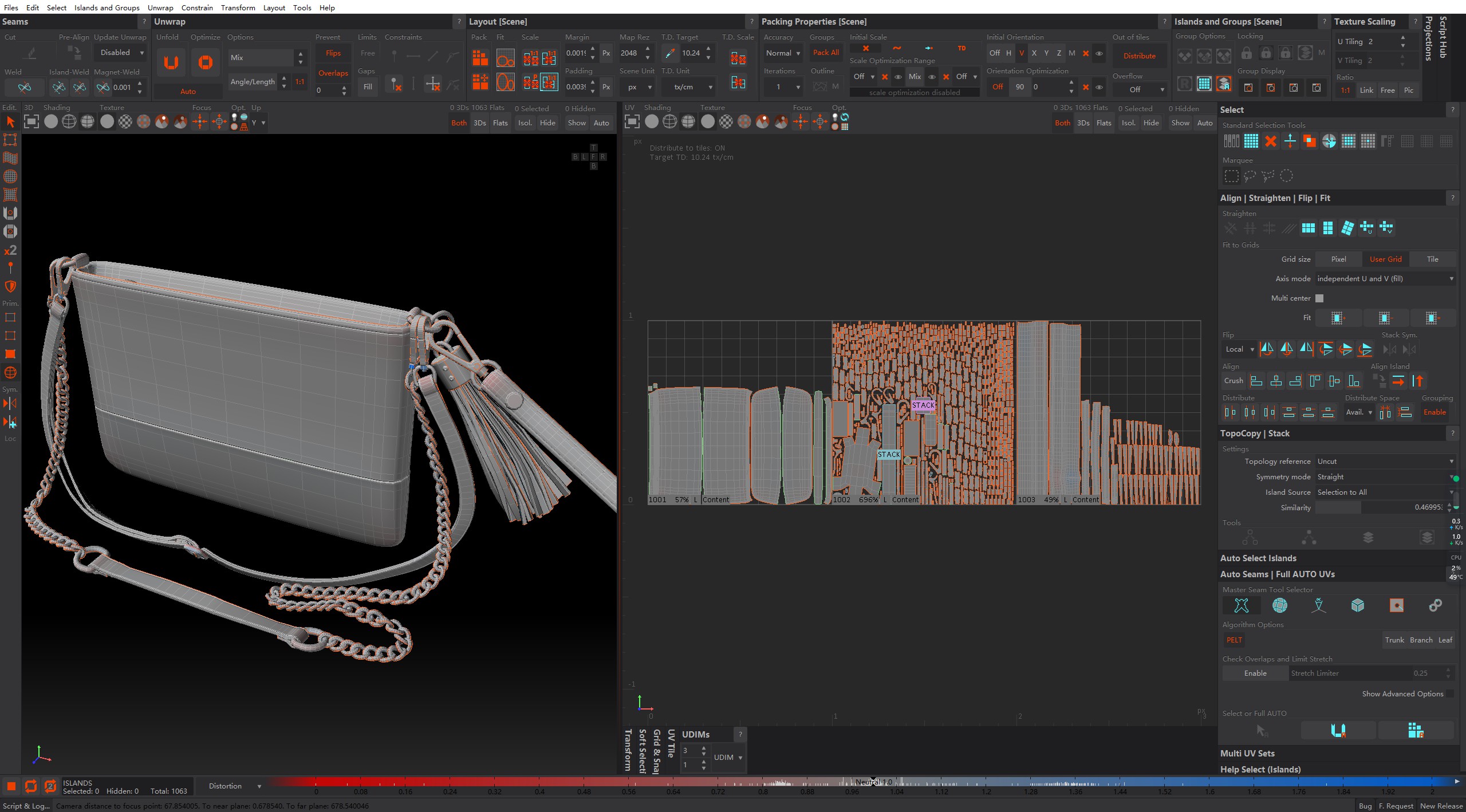
Task: Click the Align left edges icon
Action: (1256, 381)
